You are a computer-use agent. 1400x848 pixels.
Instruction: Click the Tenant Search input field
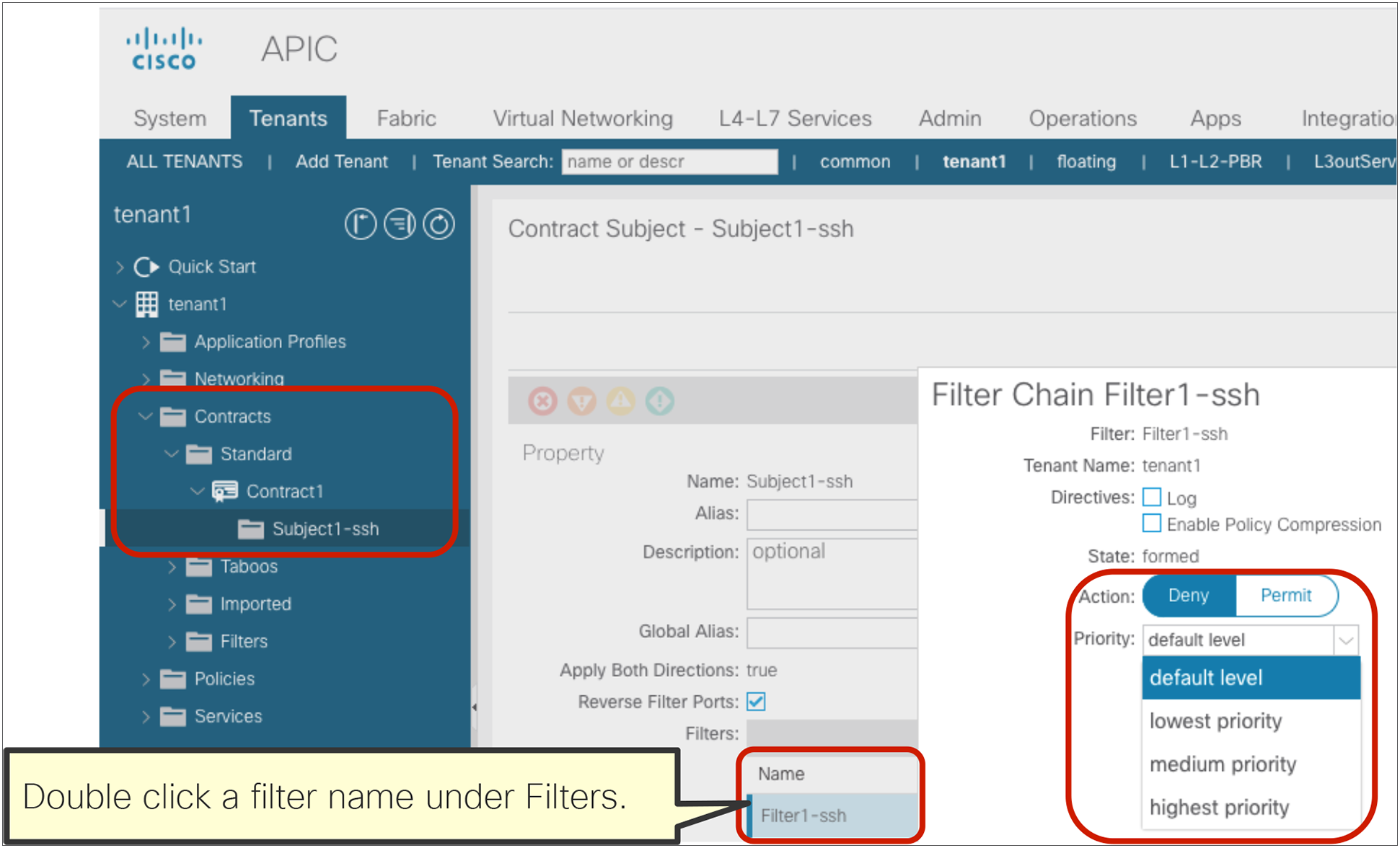click(669, 162)
